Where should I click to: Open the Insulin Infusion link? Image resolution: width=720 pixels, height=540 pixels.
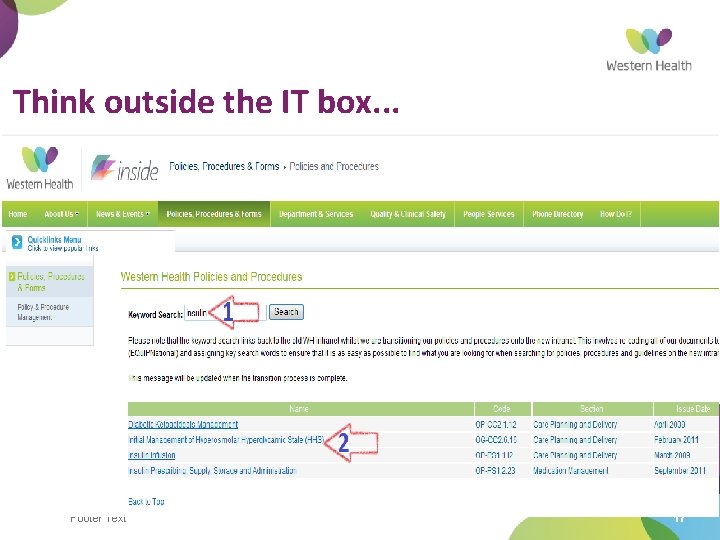click(152, 455)
